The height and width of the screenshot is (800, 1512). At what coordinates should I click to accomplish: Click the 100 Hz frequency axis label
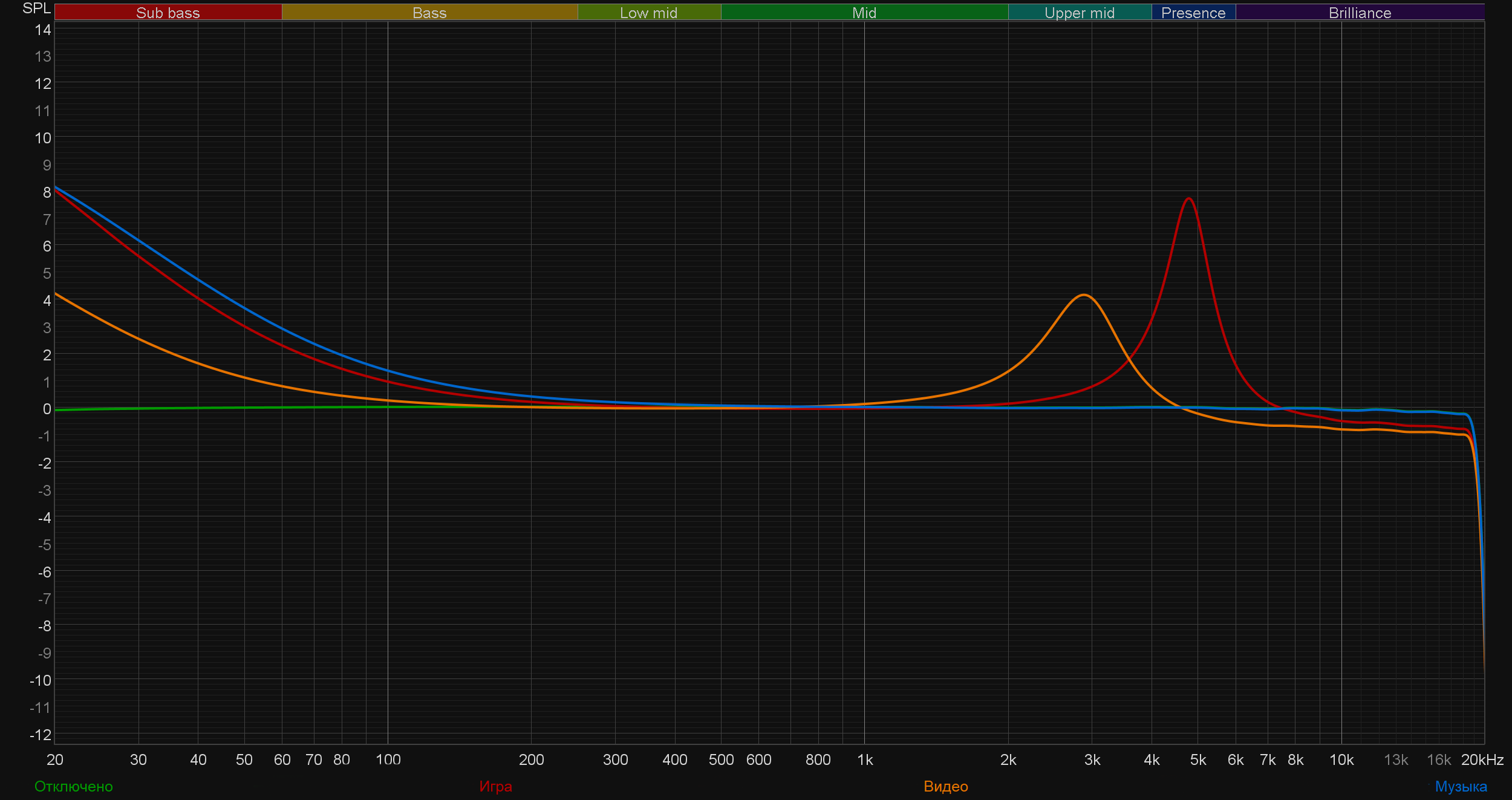pos(388,759)
